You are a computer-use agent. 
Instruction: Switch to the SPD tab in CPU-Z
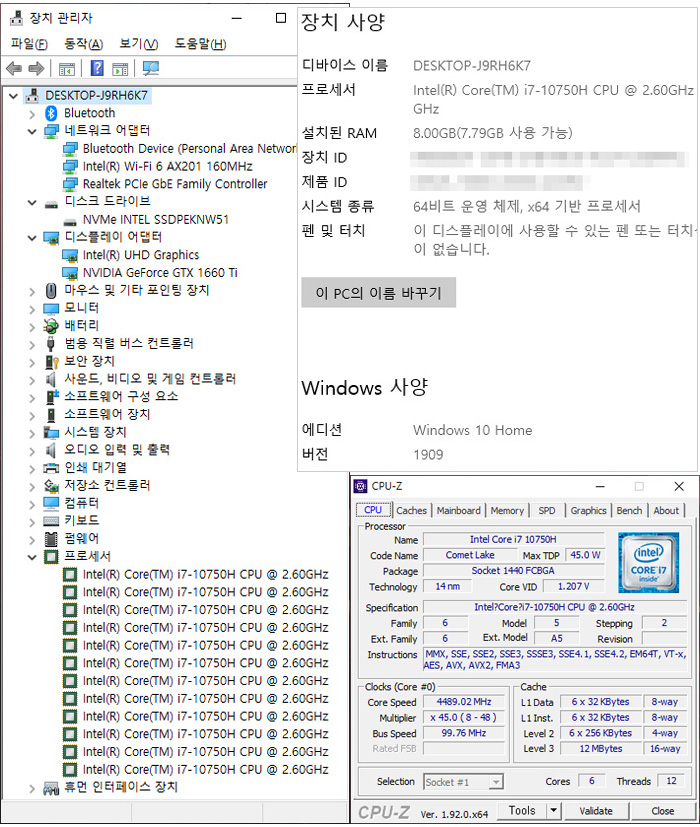(547, 511)
